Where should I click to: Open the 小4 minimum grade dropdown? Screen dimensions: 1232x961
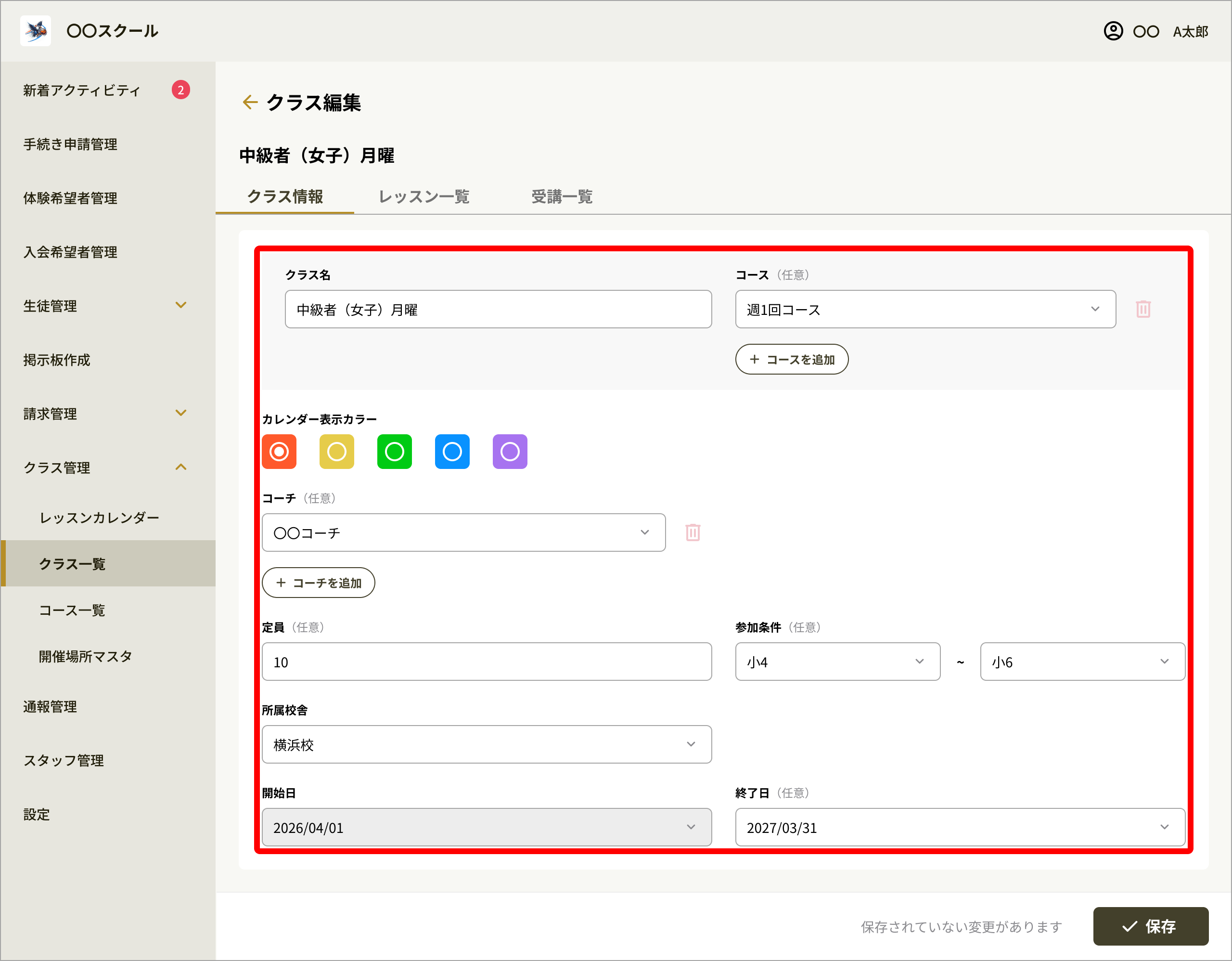(x=838, y=662)
